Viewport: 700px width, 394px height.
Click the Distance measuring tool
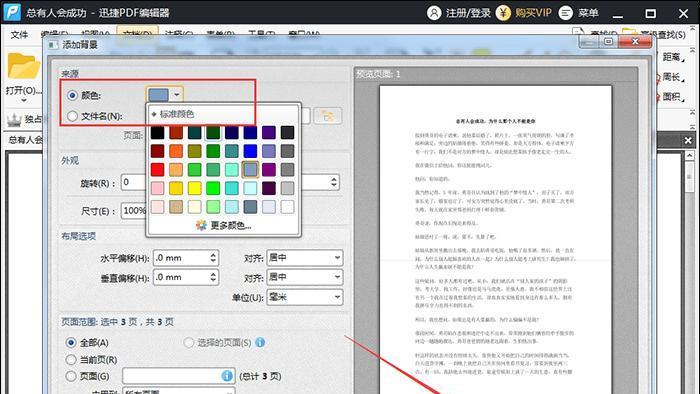coord(671,57)
